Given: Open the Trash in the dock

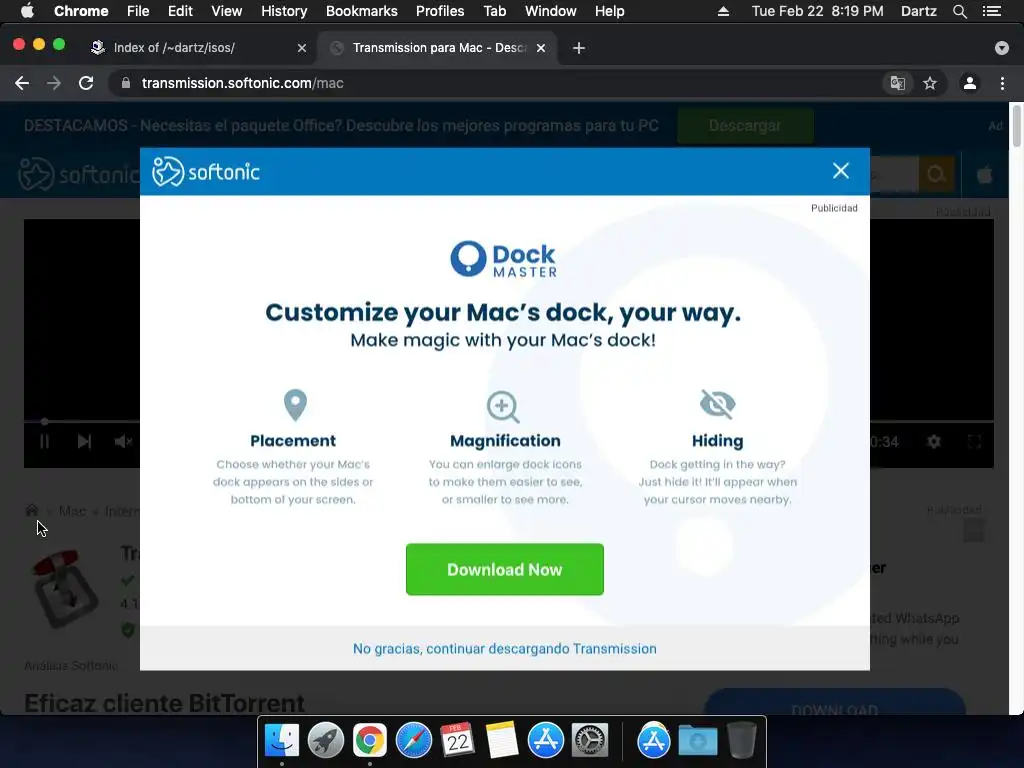Looking at the screenshot, I should point(742,741).
